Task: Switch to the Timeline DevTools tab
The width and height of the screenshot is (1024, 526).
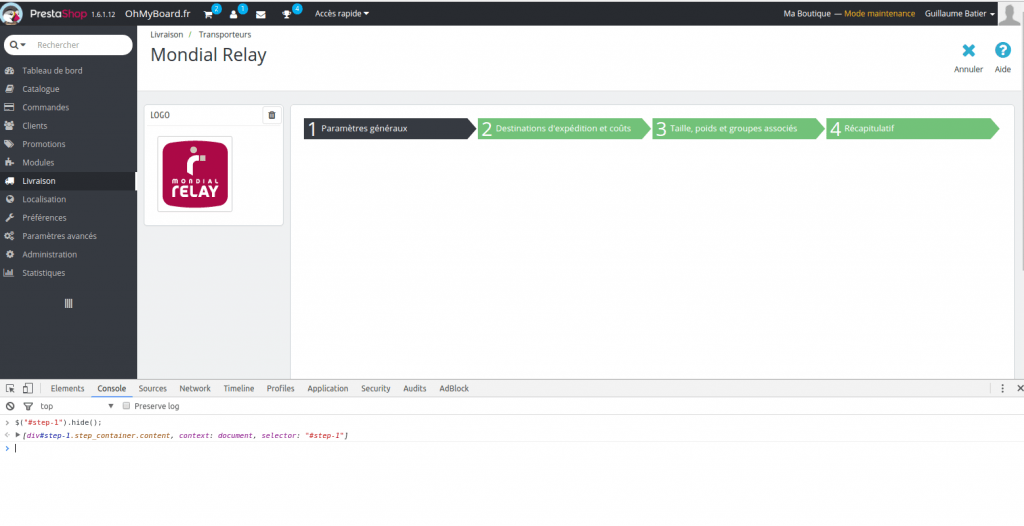Action: 238,388
